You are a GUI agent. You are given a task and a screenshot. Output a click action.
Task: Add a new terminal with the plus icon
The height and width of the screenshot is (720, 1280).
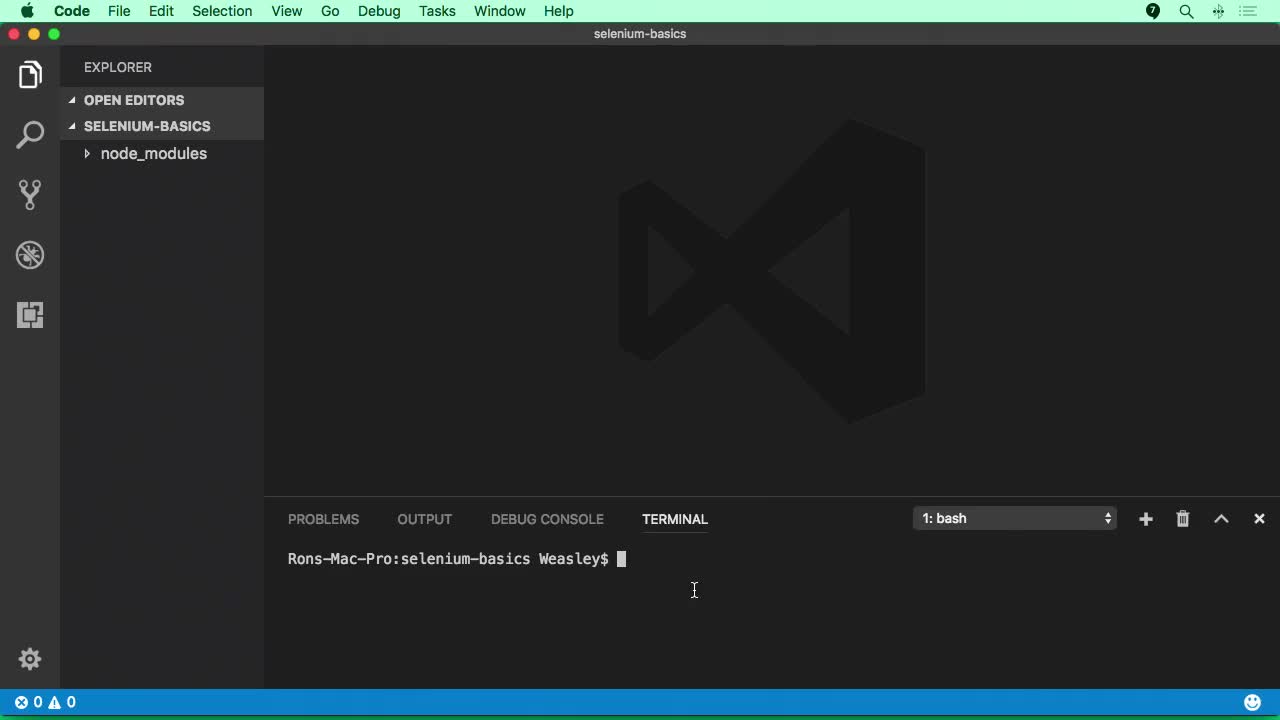click(1145, 518)
